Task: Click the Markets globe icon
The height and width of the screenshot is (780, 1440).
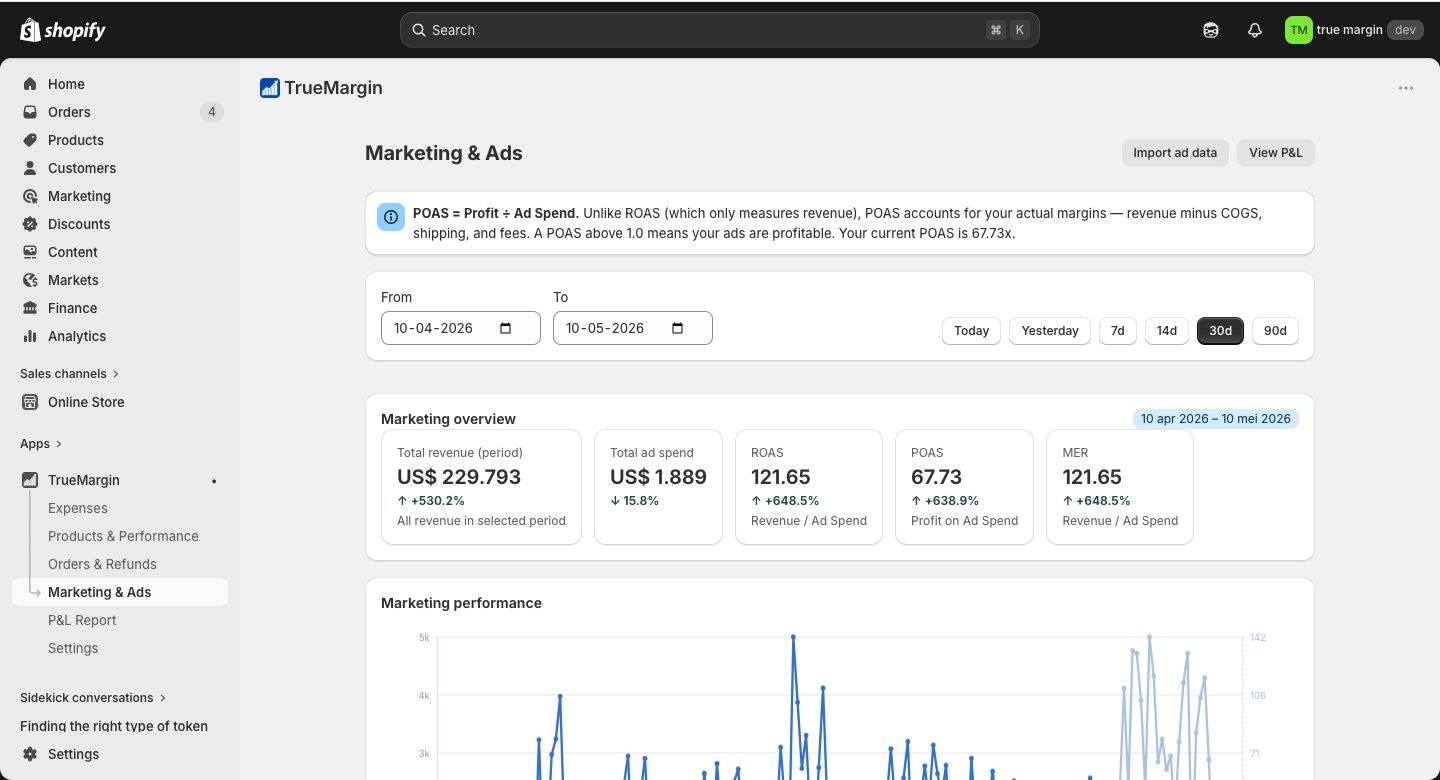Action: tap(30, 280)
